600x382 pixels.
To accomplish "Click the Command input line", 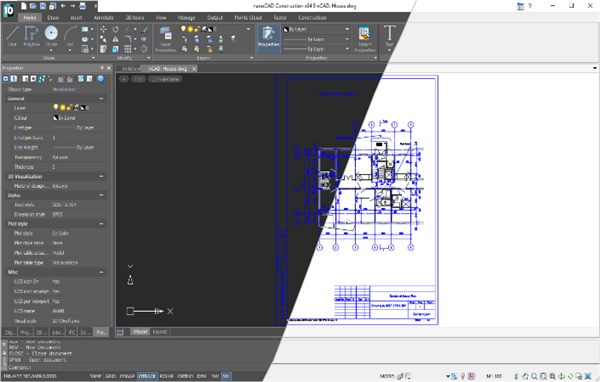I will pos(138,367).
